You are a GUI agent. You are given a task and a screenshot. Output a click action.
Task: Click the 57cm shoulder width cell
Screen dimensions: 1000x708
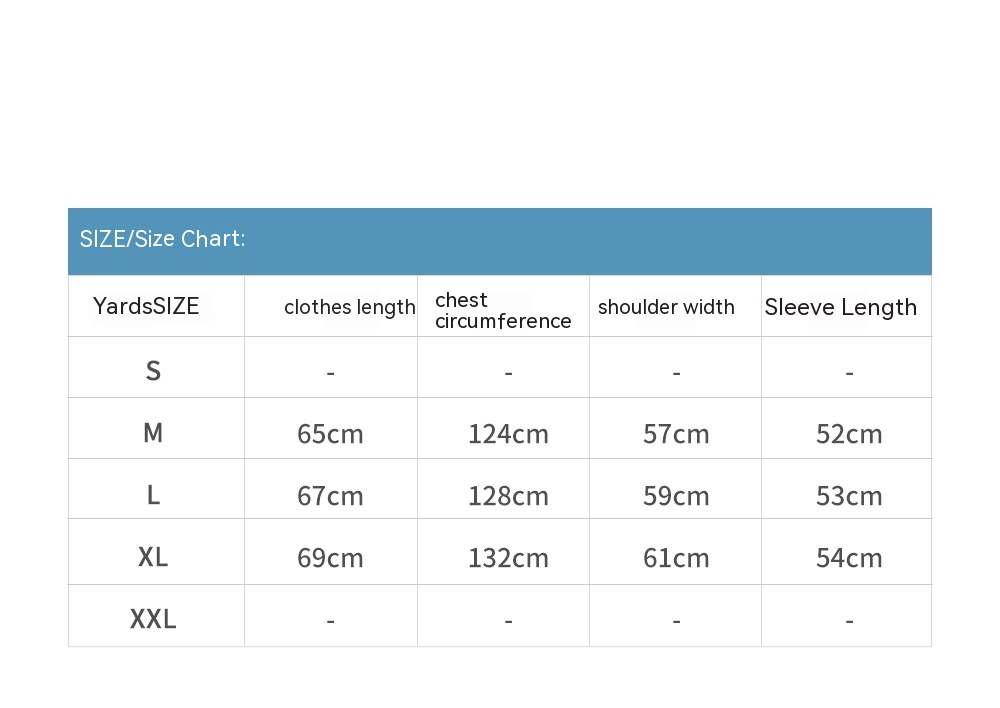click(x=676, y=434)
